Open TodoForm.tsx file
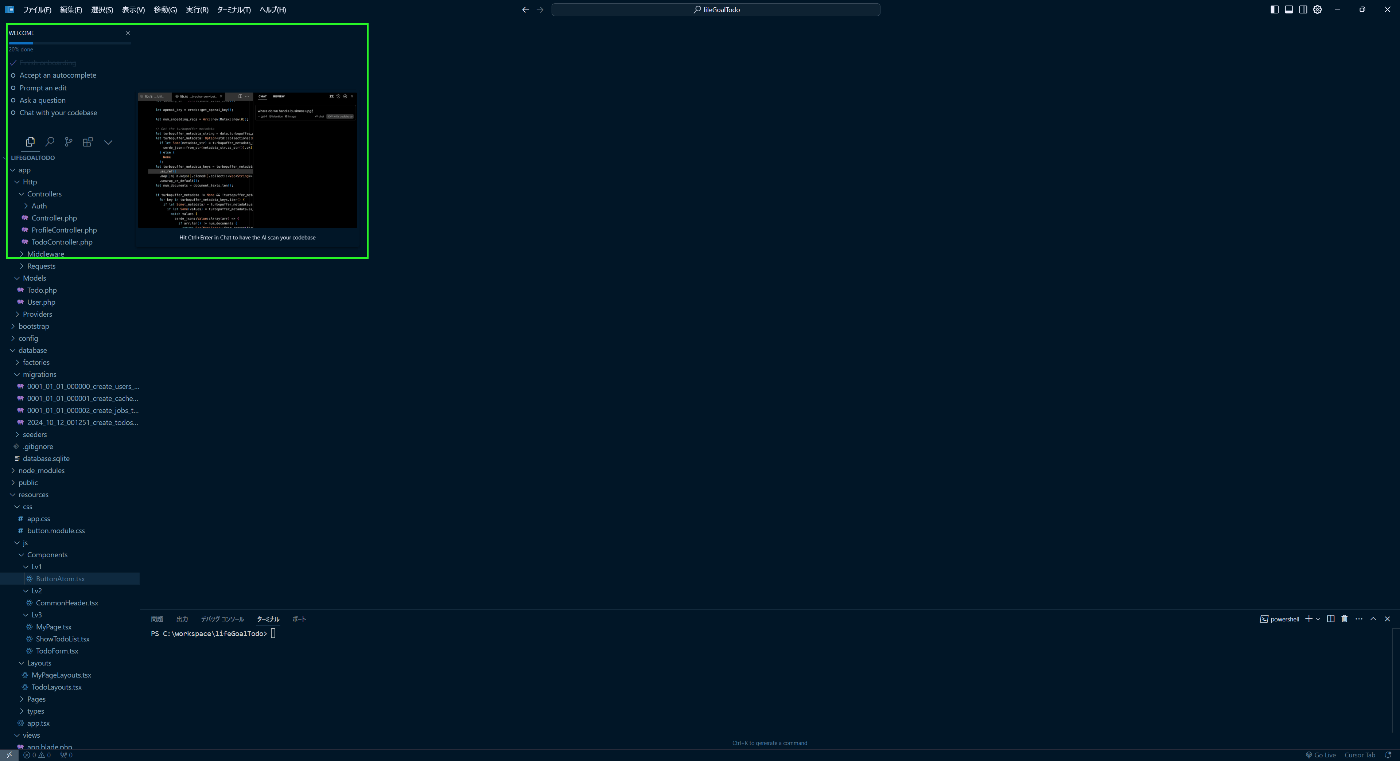The image size is (1400, 761). [x=57, y=651]
